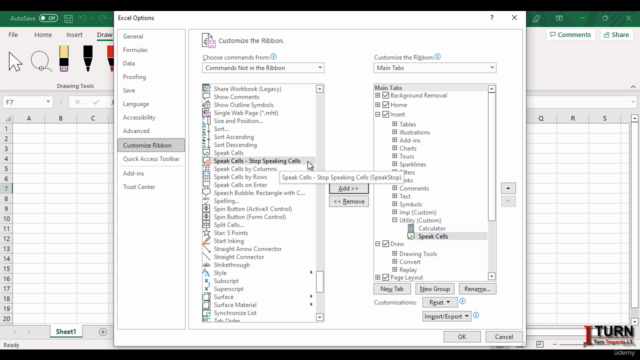Viewport: 640px width, 360px height.
Task: Click the Speak Cells icon in the commands list
Action: tap(207, 153)
